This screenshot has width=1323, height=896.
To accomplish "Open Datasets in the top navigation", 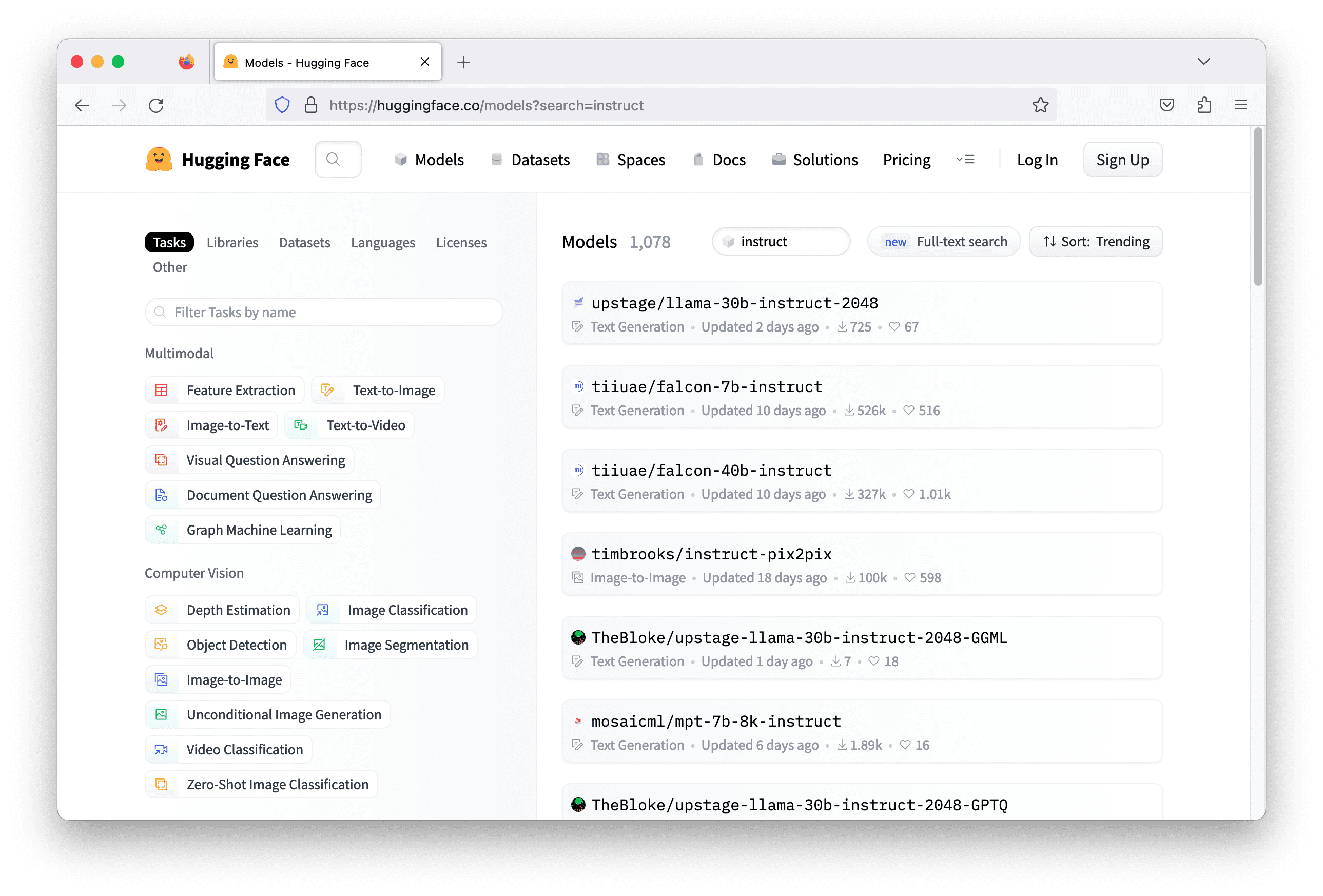I will click(x=530, y=160).
